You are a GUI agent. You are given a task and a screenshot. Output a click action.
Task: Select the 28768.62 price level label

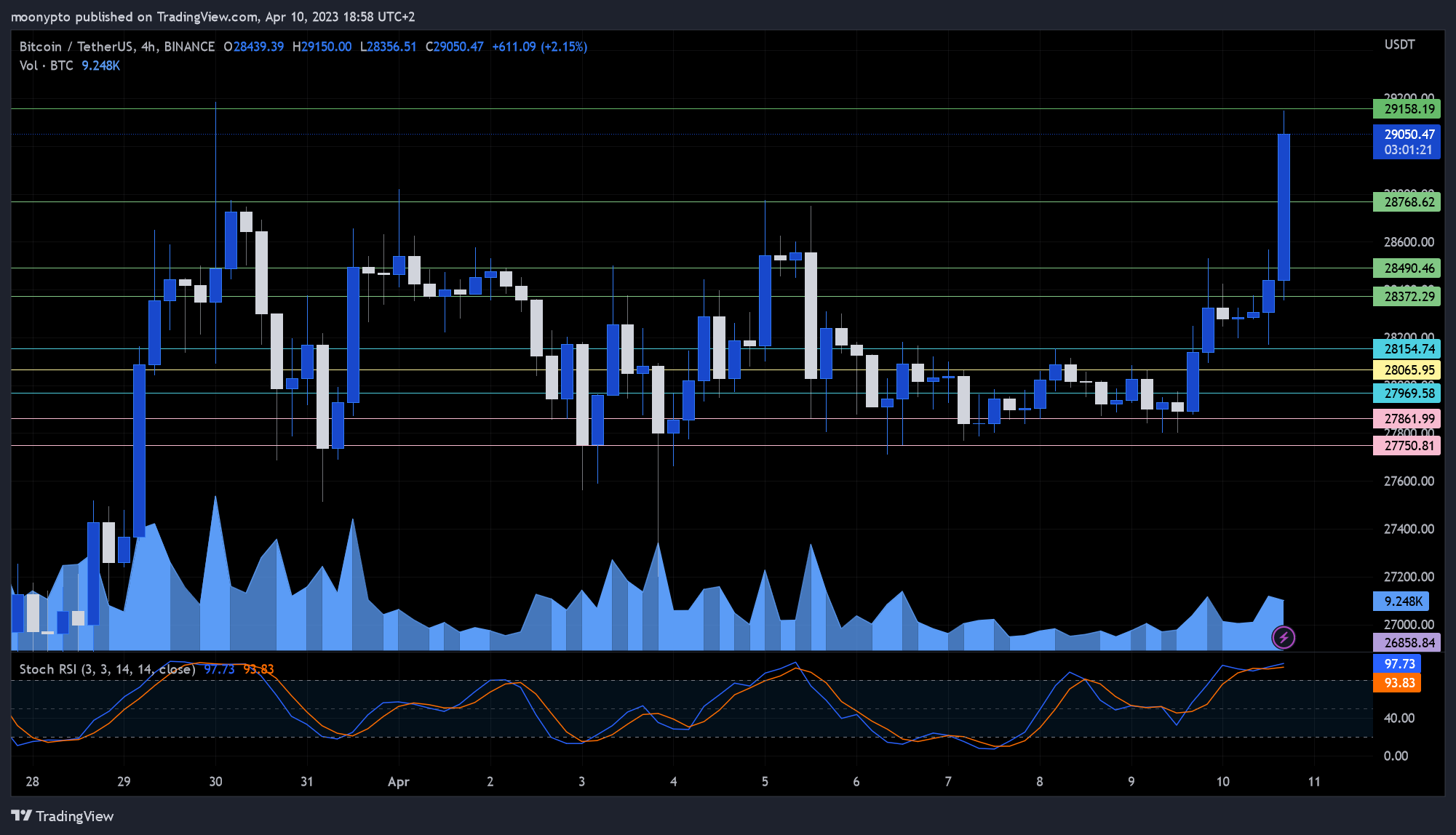(1407, 202)
